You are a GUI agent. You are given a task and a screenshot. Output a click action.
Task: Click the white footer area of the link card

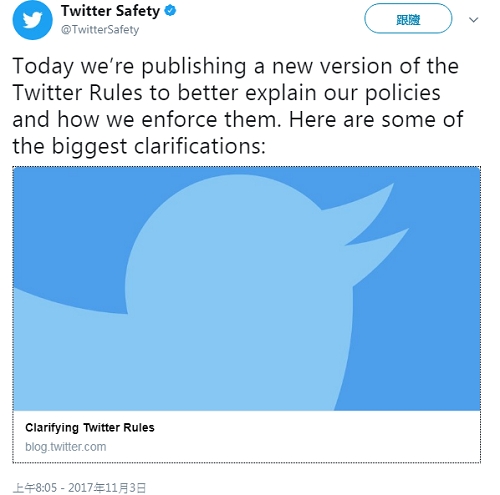(x=247, y=436)
